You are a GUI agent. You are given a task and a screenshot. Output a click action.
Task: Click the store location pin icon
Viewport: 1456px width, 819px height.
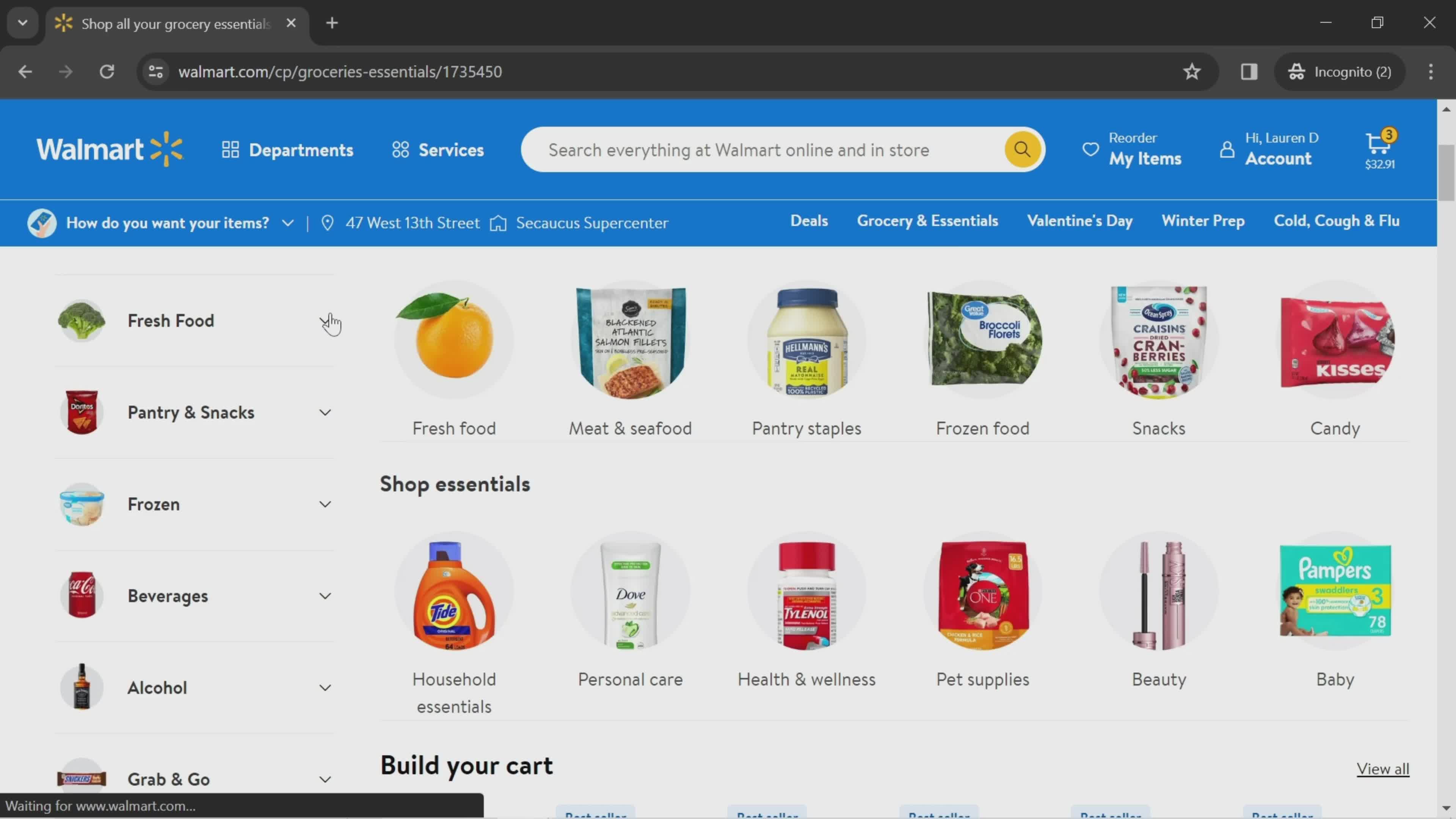point(327,222)
